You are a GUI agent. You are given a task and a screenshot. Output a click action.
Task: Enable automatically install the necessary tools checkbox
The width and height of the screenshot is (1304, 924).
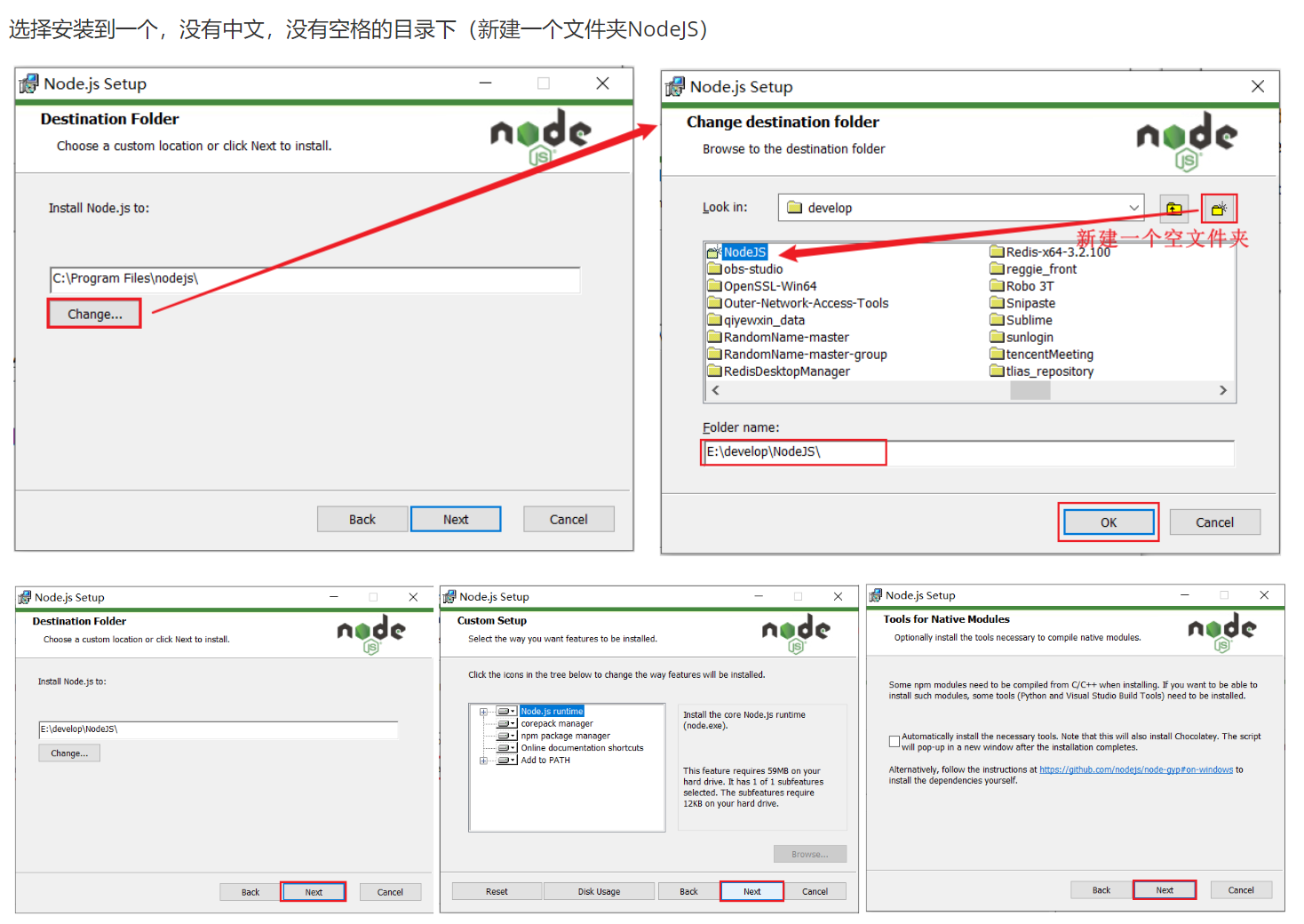coord(895,741)
